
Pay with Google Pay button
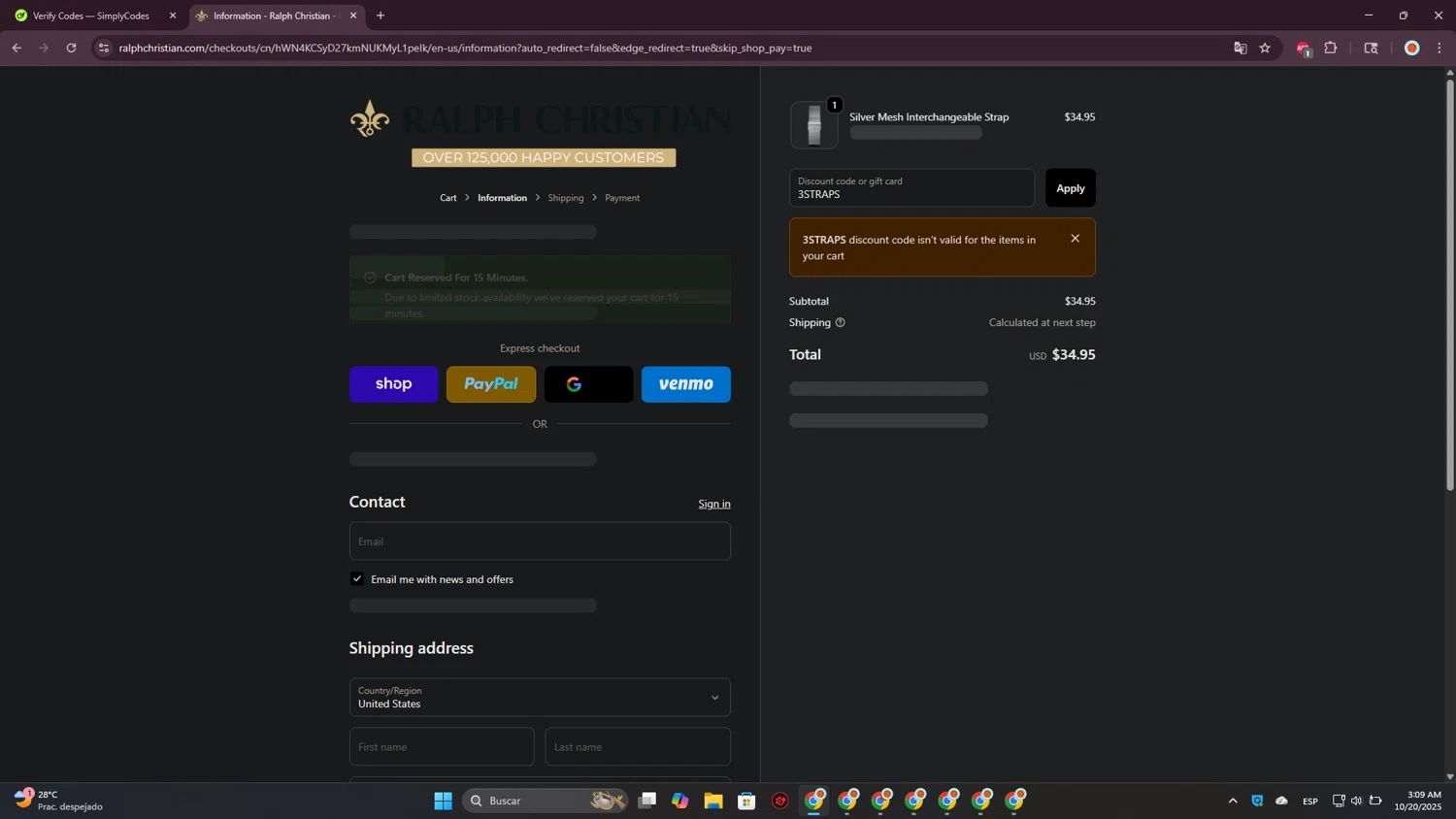(588, 384)
